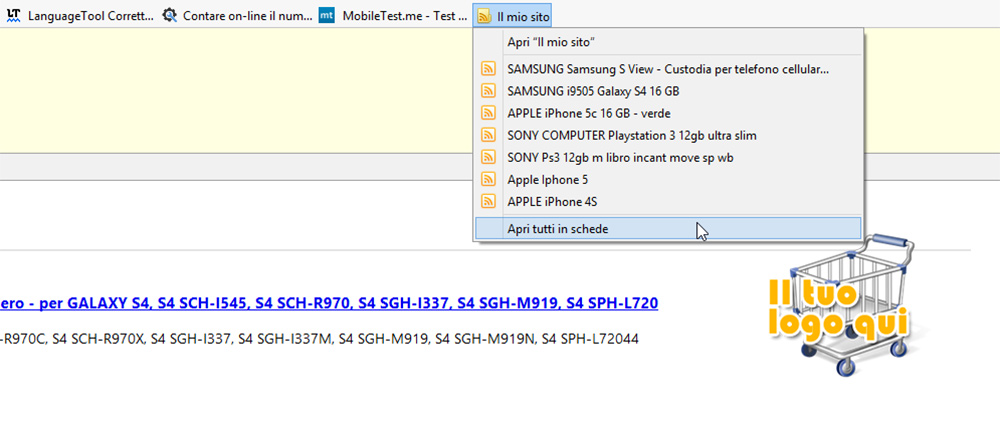Click feed icon beside SONY Ps3 12gb
1000x431 pixels.
point(489,157)
